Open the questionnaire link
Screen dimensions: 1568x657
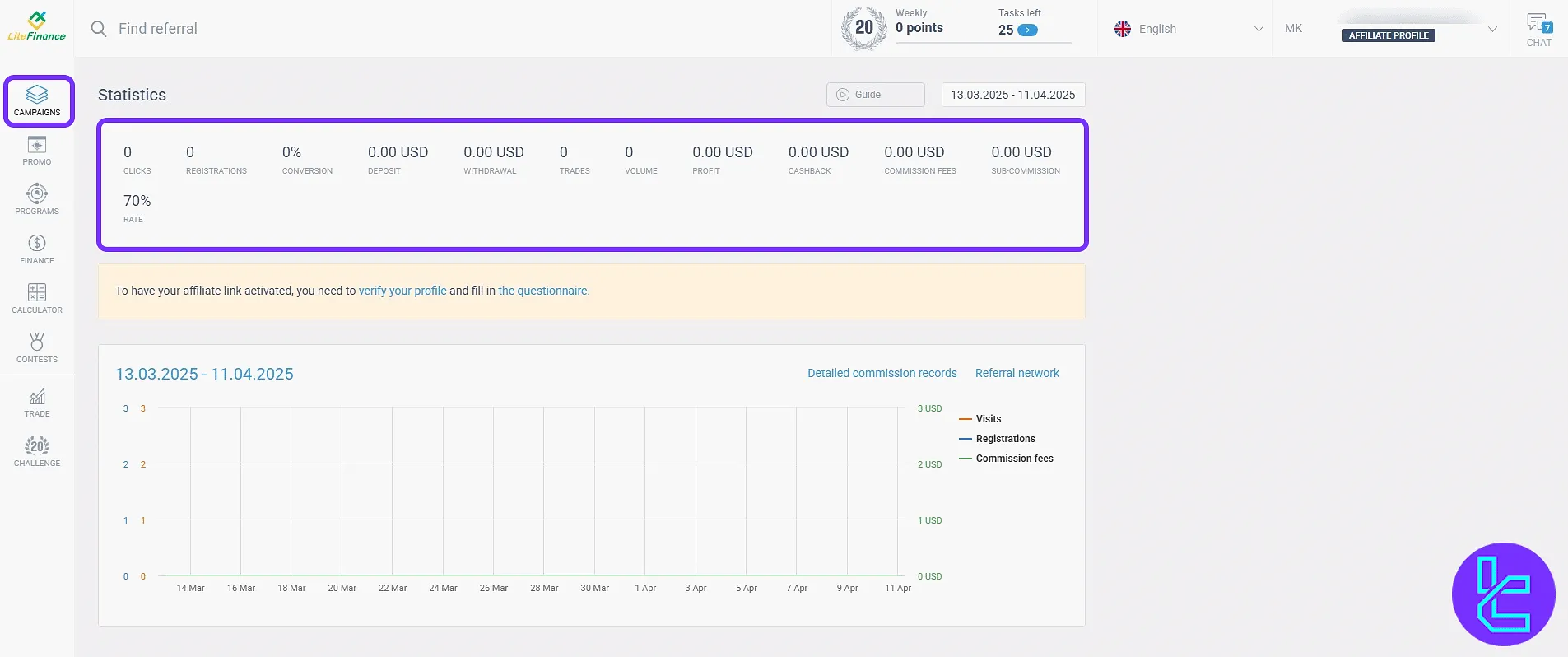pyautogui.click(x=543, y=291)
